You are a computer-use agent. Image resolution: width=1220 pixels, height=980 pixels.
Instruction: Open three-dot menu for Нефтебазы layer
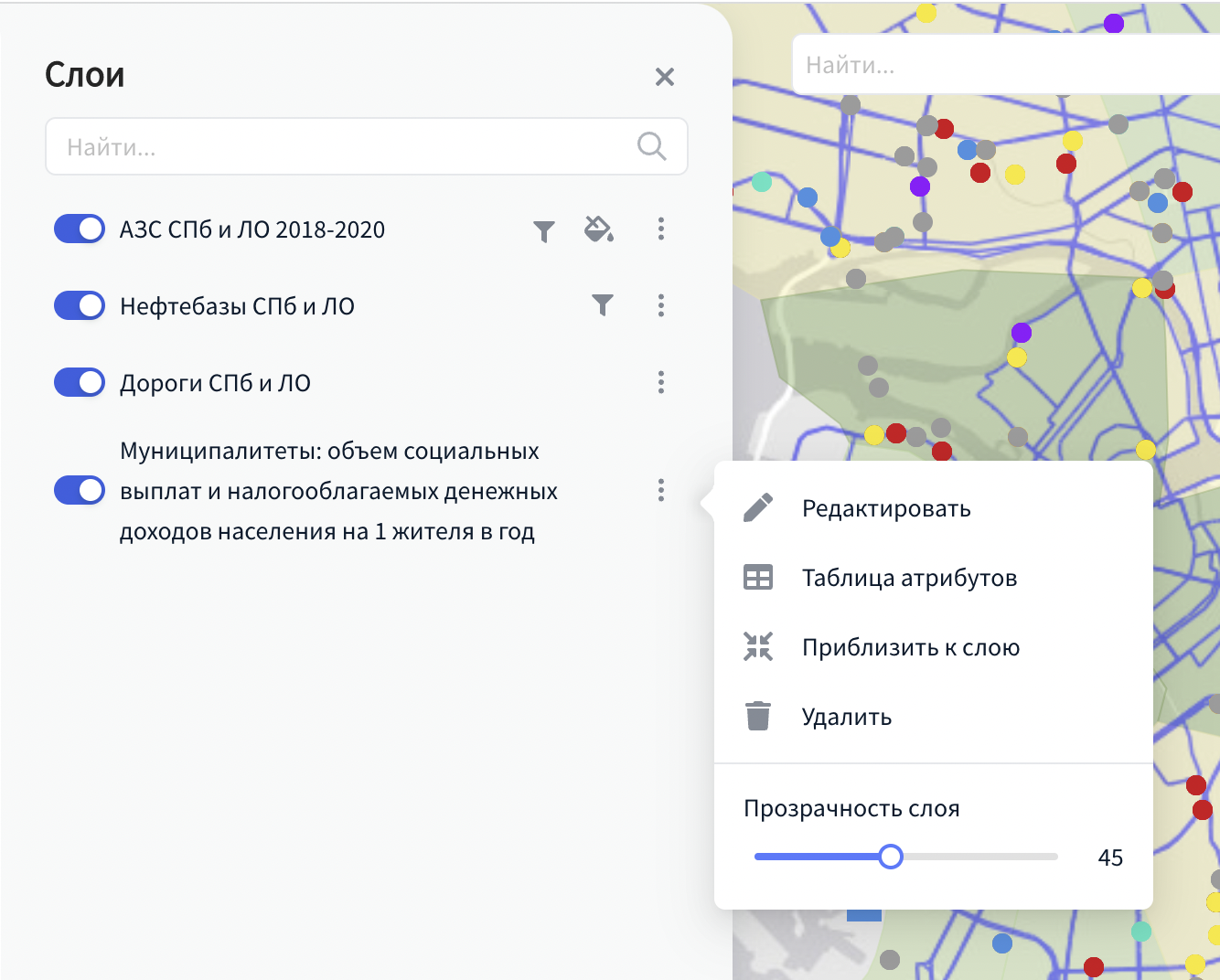tap(661, 305)
